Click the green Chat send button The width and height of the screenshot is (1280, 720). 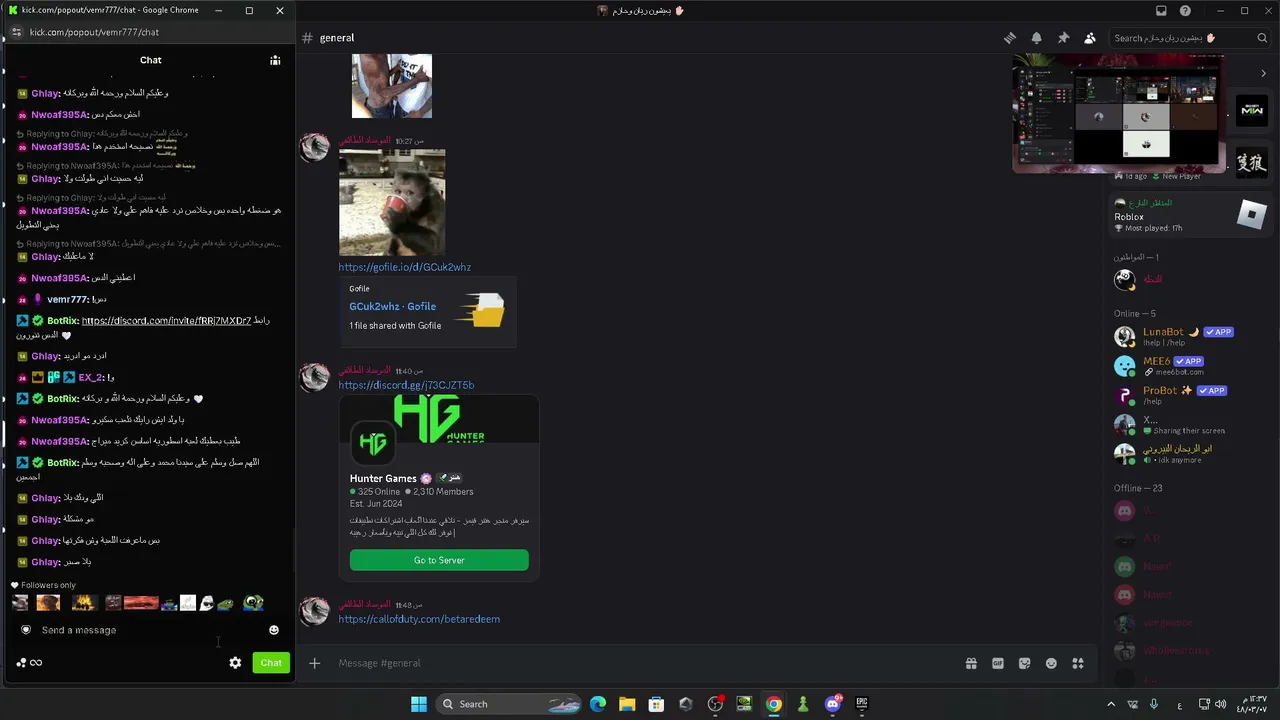(271, 663)
